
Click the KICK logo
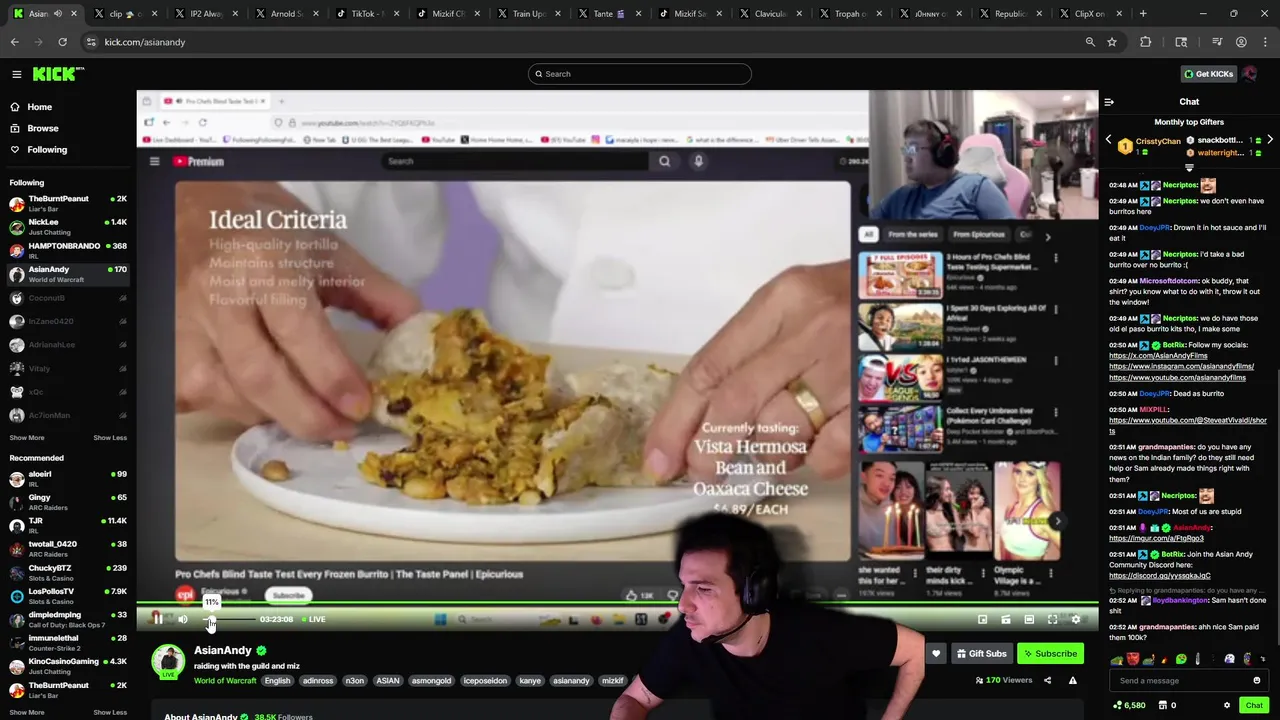(x=58, y=74)
